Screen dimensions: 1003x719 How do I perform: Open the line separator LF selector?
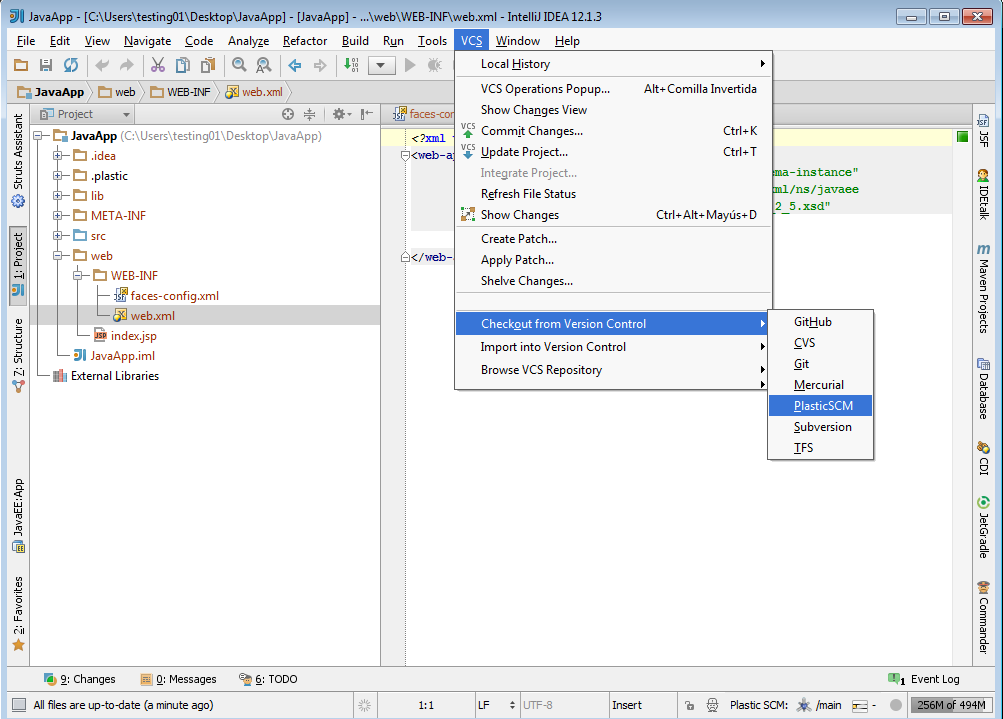[x=496, y=705]
